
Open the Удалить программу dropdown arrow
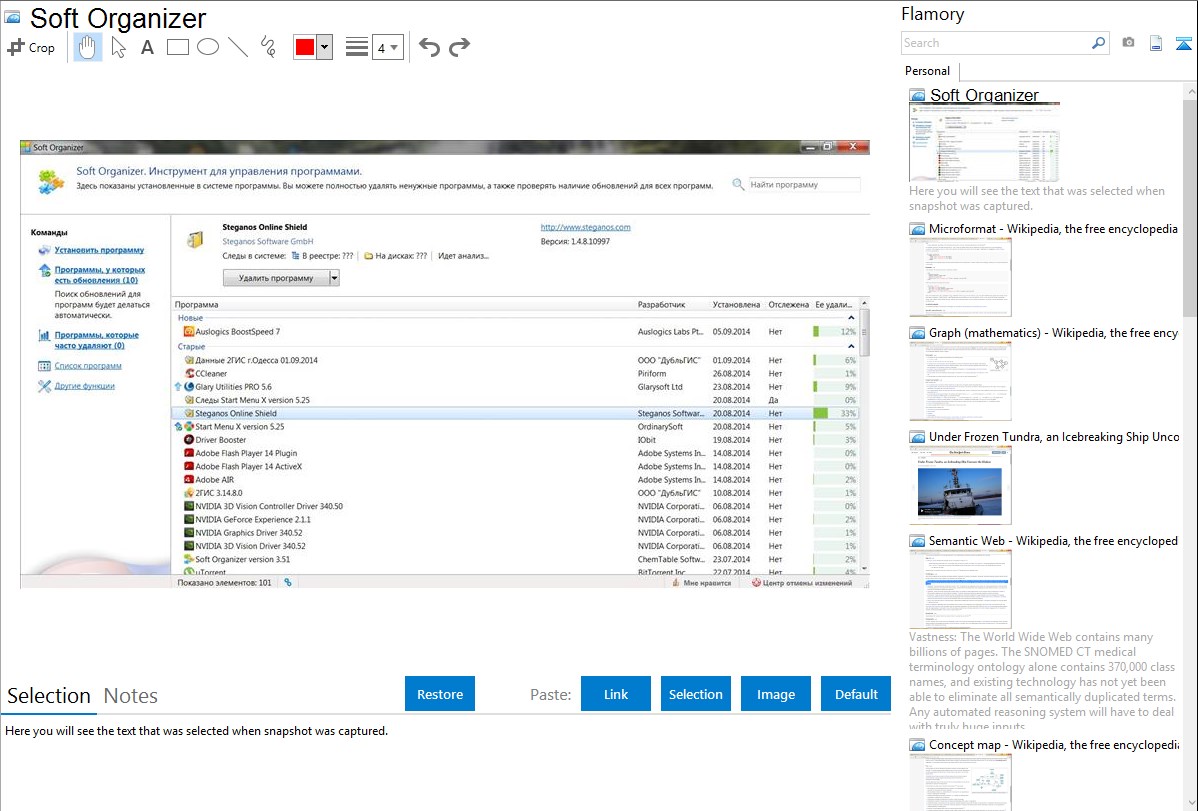[x=334, y=278]
